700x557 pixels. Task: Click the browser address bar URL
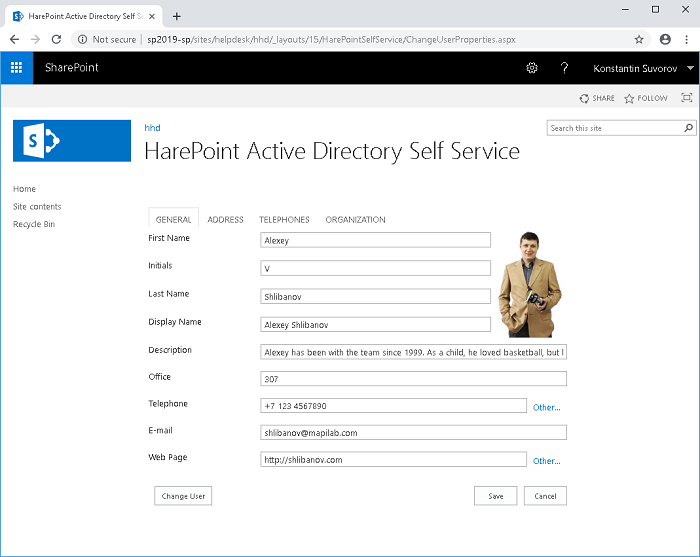331,39
